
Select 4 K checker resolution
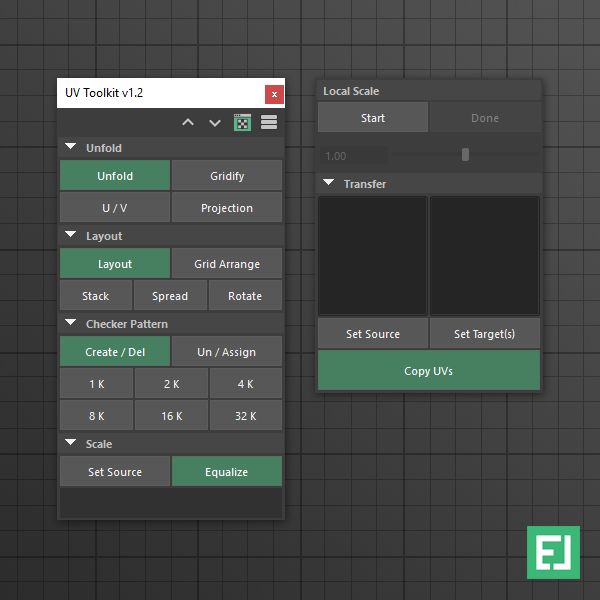point(246,383)
